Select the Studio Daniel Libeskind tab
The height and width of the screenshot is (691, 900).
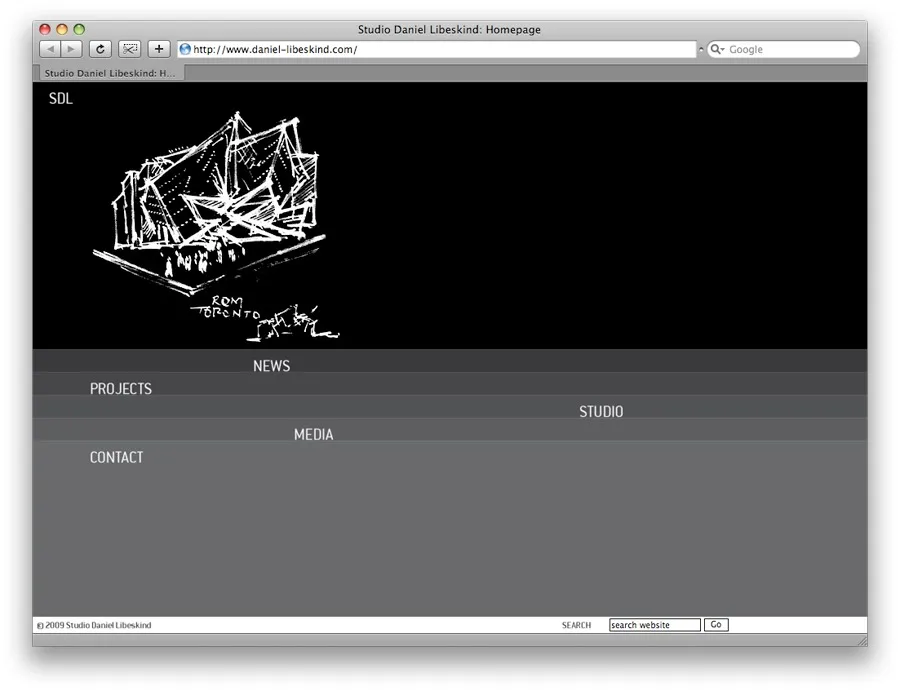coord(110,73)
